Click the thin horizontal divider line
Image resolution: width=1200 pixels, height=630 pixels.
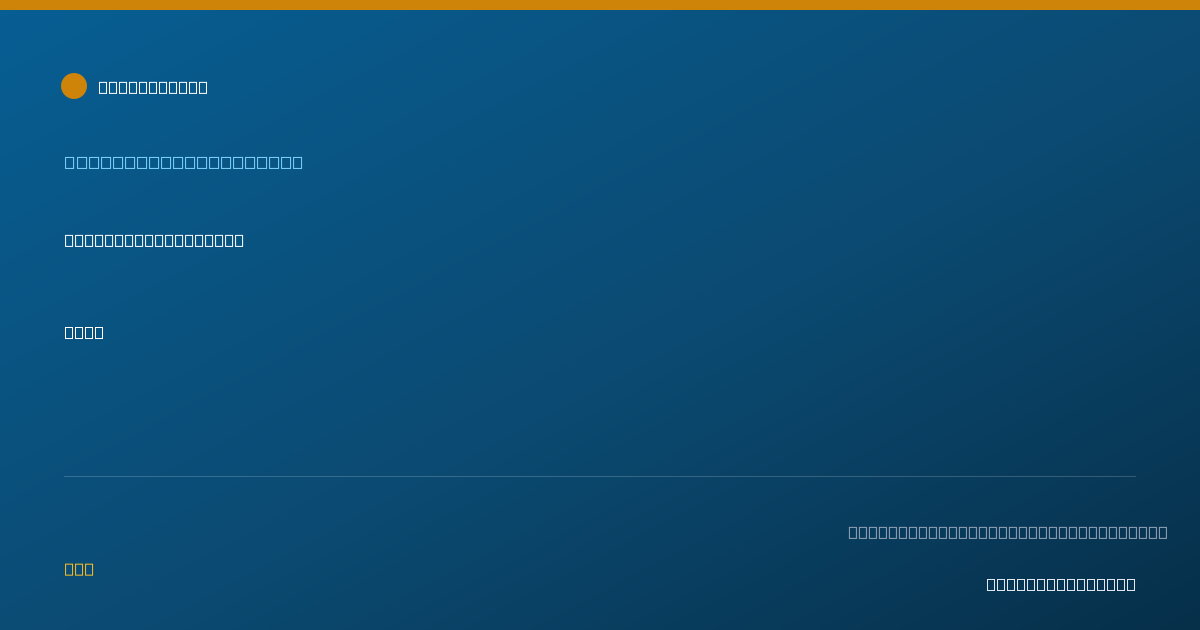coord(600,476)
